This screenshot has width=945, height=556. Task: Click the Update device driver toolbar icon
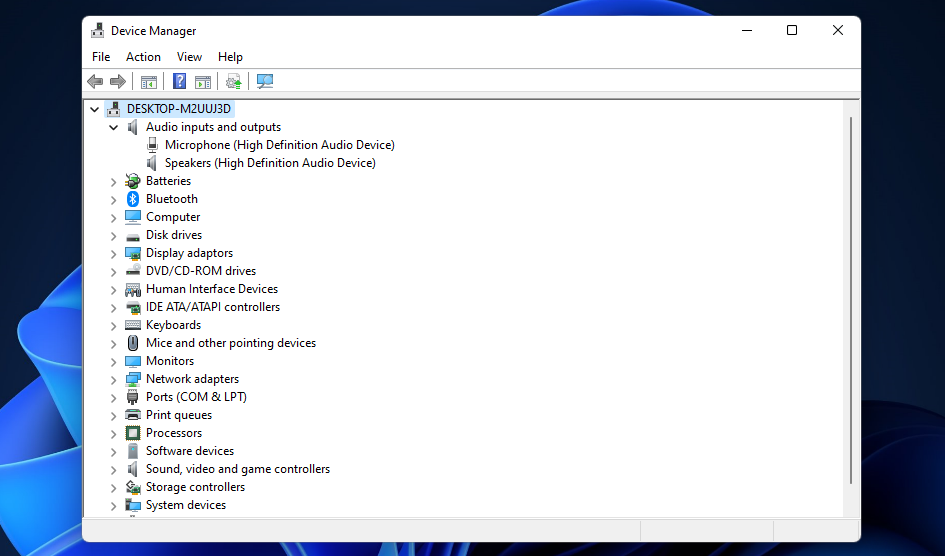234,82
